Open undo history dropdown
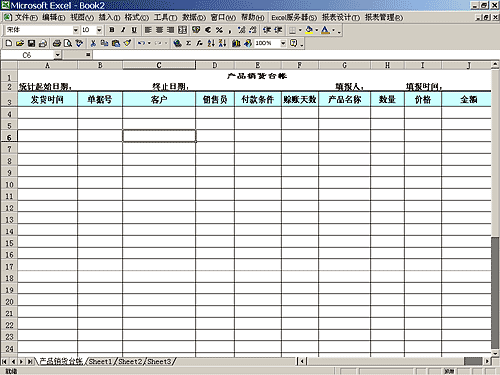The image size is (500, 375). point(149,43)
